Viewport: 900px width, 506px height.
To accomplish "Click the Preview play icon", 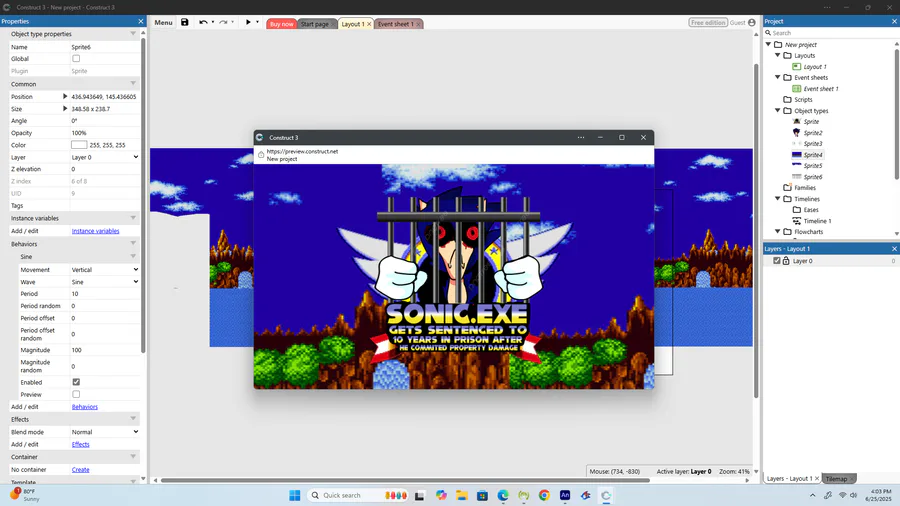I will (x=248, y=22).
